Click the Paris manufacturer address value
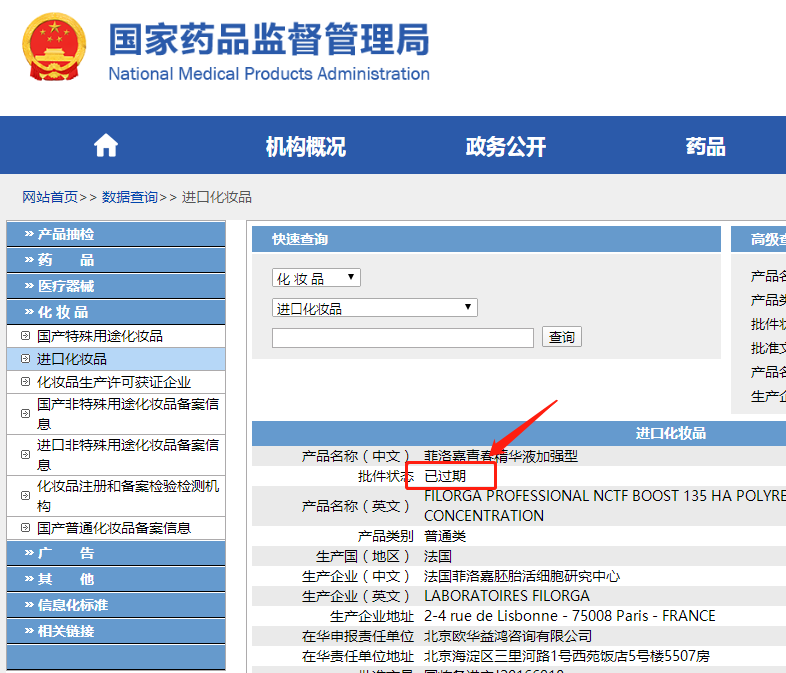This screenshot has height=673, width=786. click(570, 616)
